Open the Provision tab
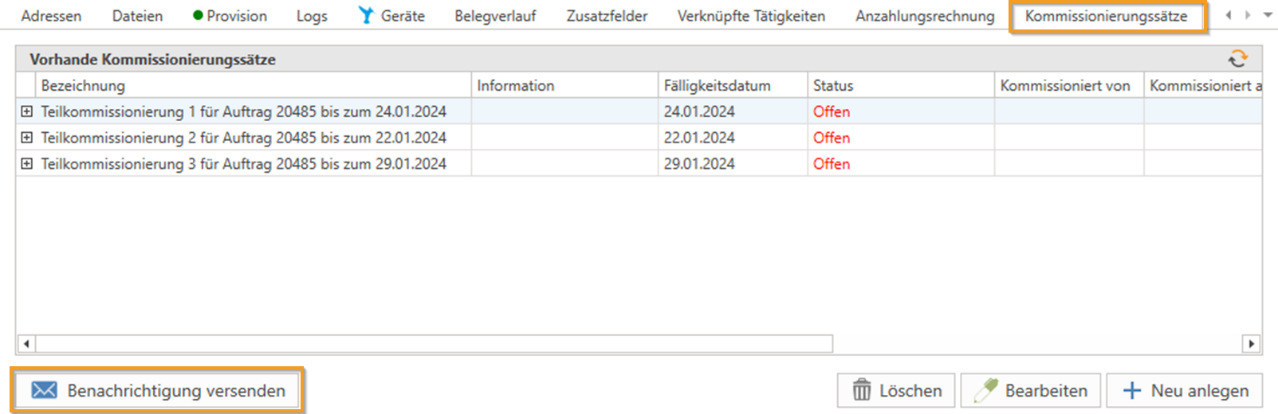Viewport: 1278px width, 414px height. 229,17
